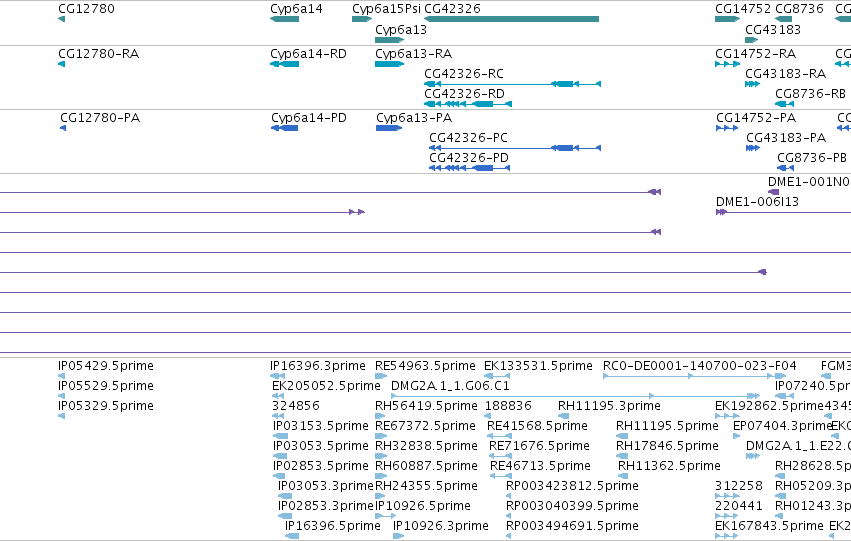
Task: Click feature 188836
Action: (x=508, y=406)
